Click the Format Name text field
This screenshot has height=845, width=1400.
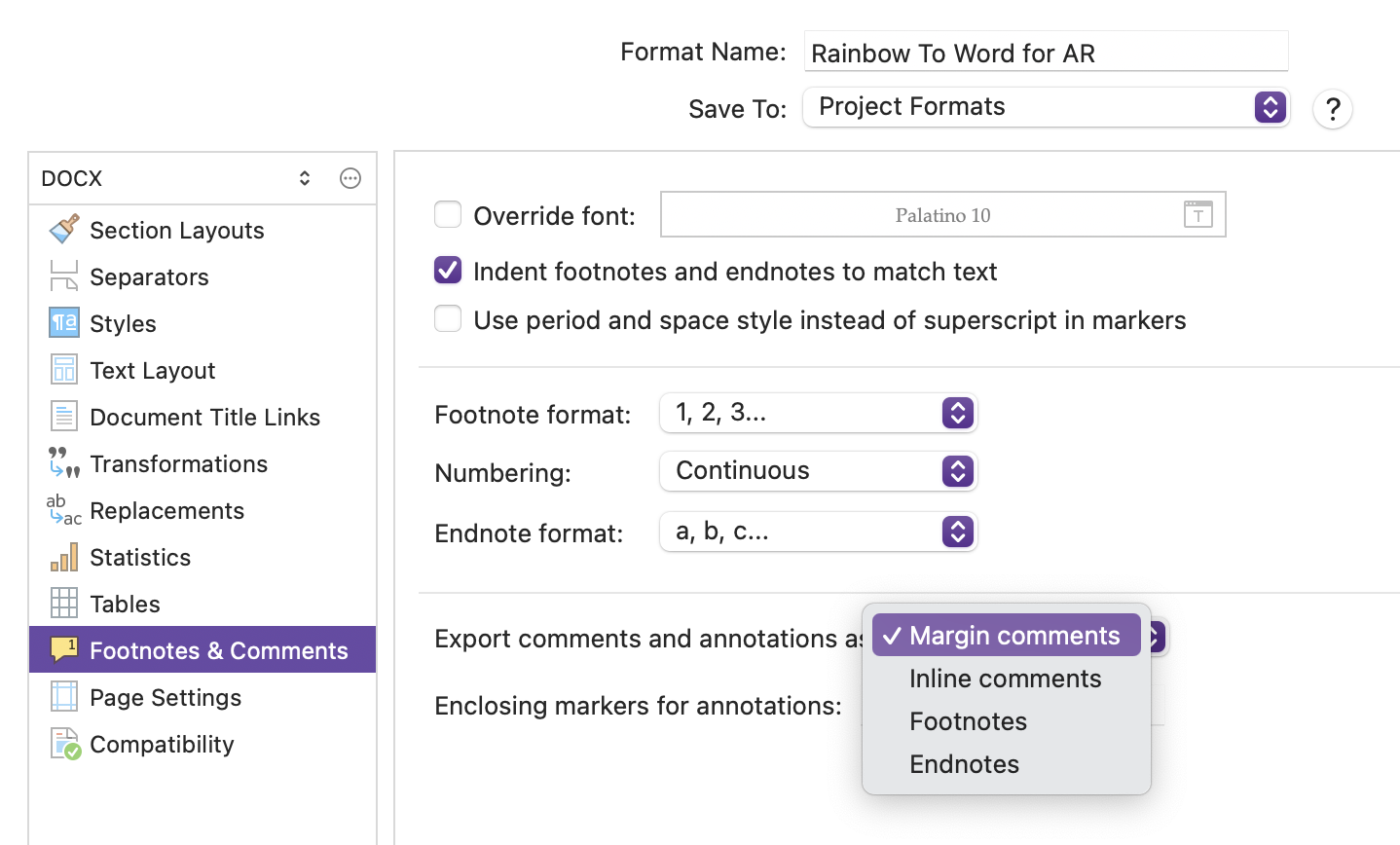click(x=1047, y=52)
